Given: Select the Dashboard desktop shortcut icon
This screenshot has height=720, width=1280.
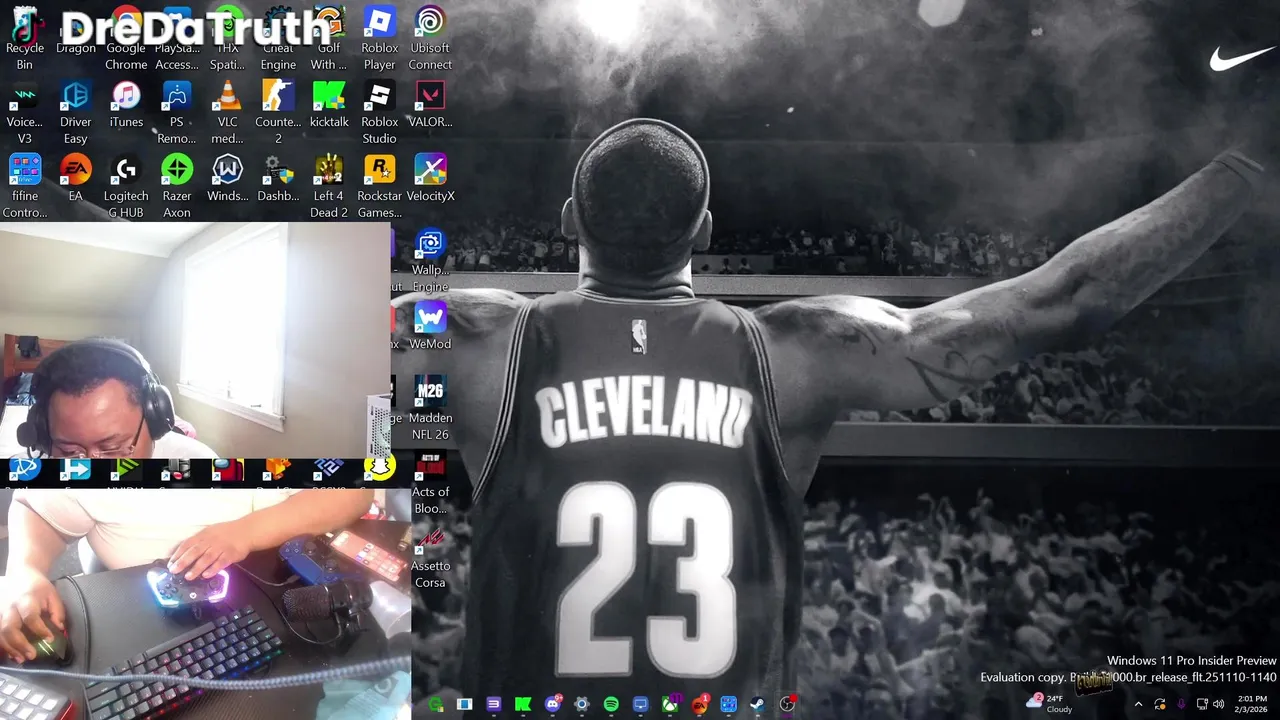Looking at the screenshot, I should (278, 180).
